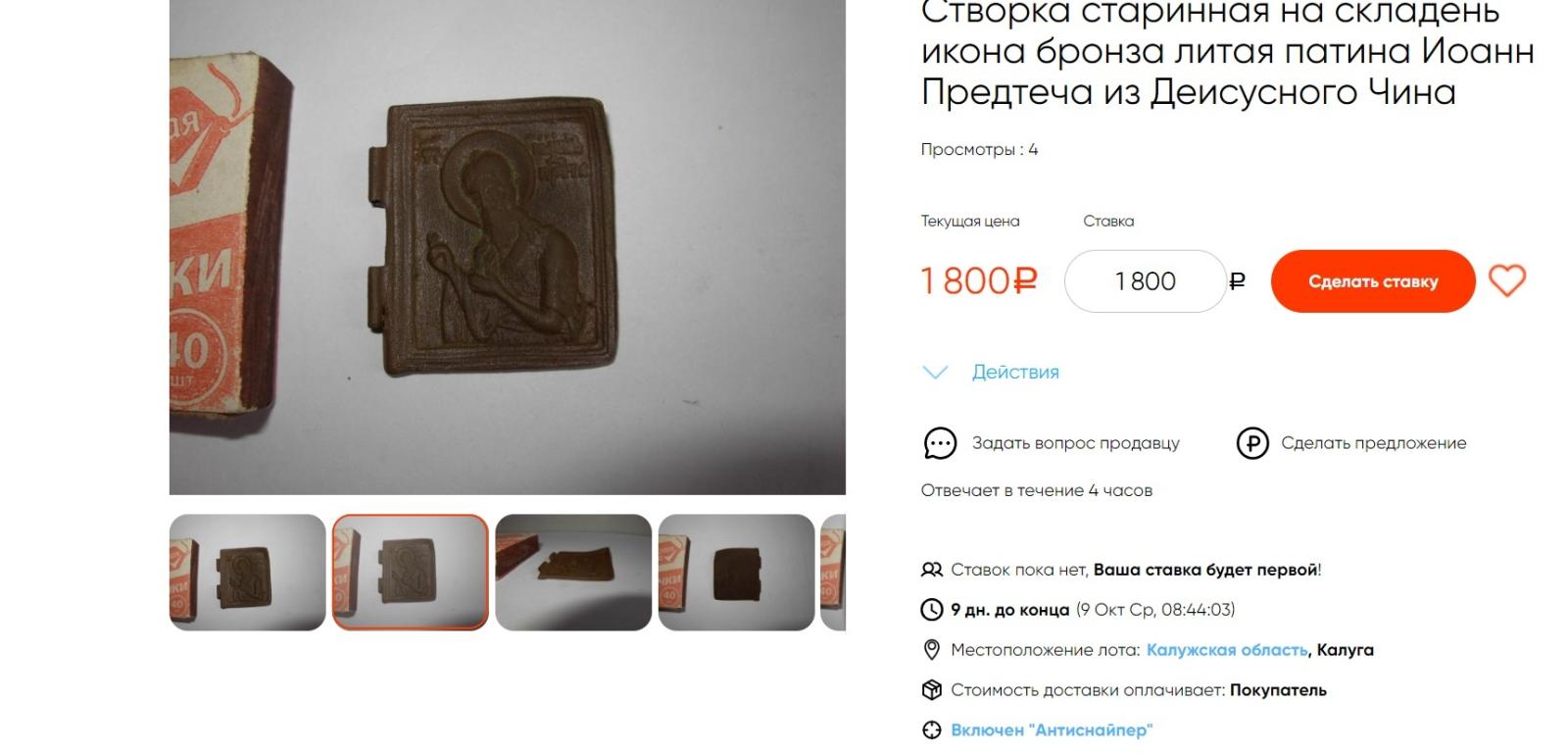1568x754 pixels.
Task: Click the bidders people icon
Action: (932, 570)
